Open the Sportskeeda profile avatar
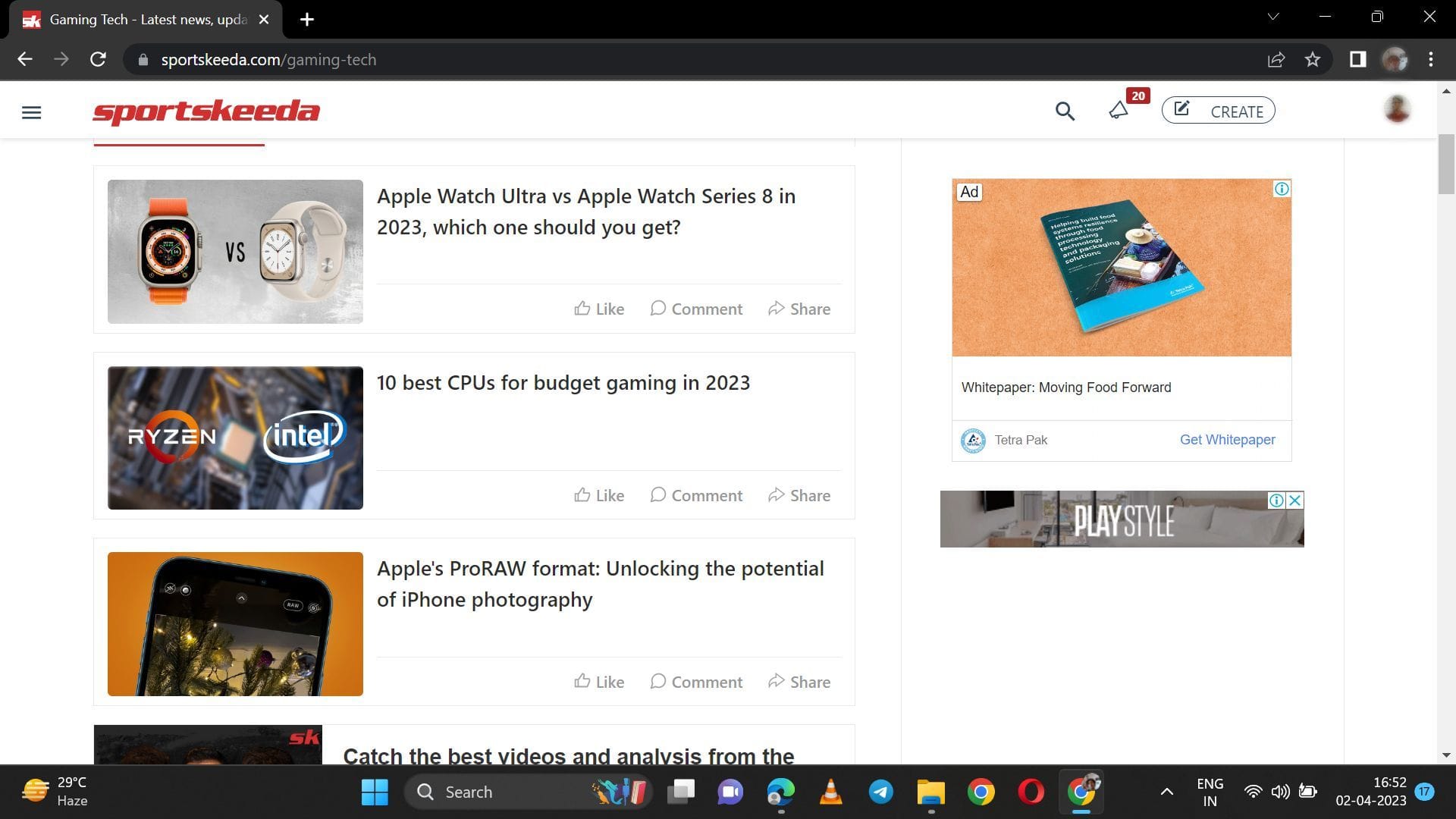Viewport: 1456px width, 819px height. pos(1396,108)
